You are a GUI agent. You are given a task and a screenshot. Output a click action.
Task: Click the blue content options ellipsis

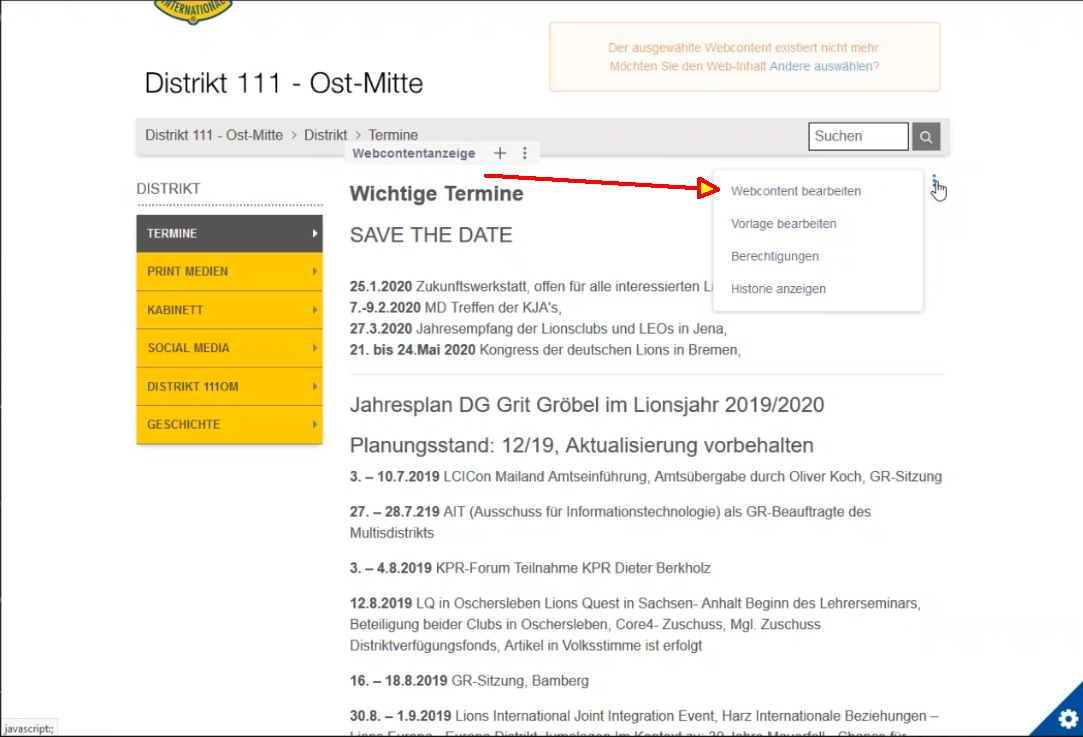[x=934, y=183]
